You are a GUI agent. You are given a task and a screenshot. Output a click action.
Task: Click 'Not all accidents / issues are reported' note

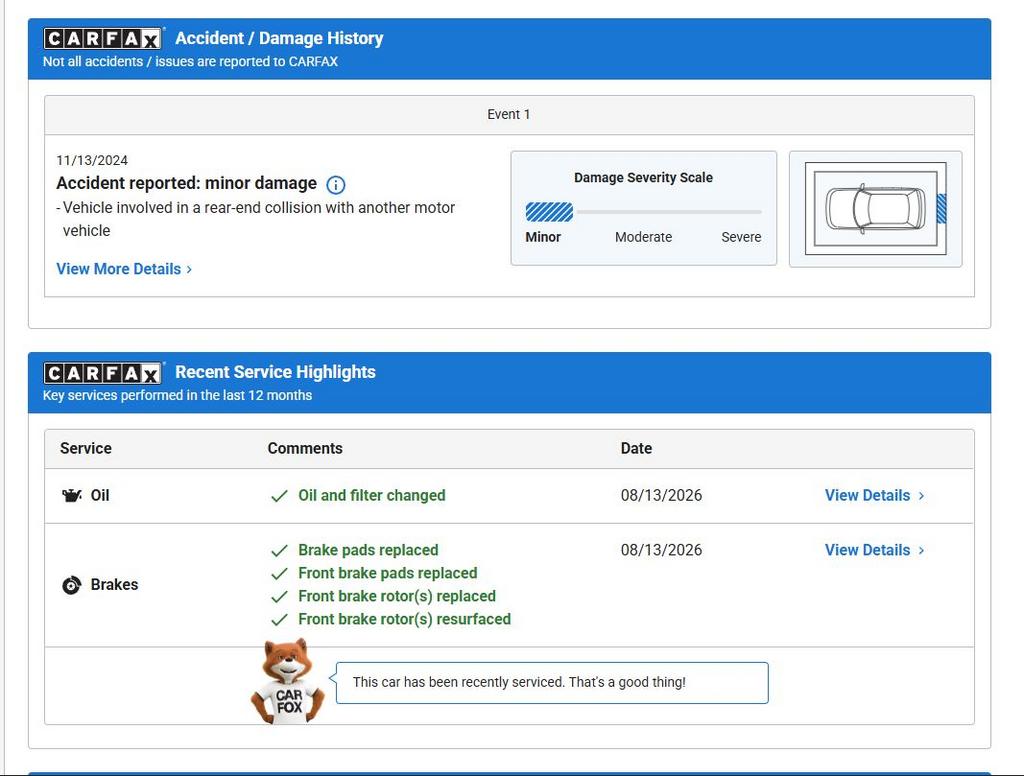point(190,61)
